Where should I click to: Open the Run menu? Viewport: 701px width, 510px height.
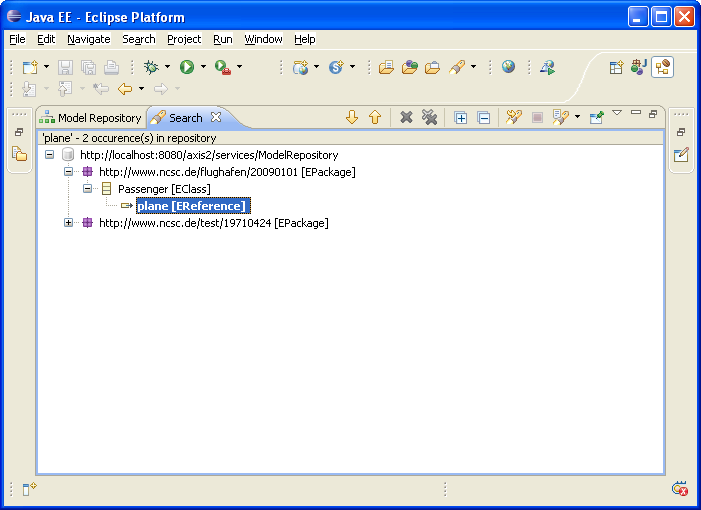click(223, 39)
